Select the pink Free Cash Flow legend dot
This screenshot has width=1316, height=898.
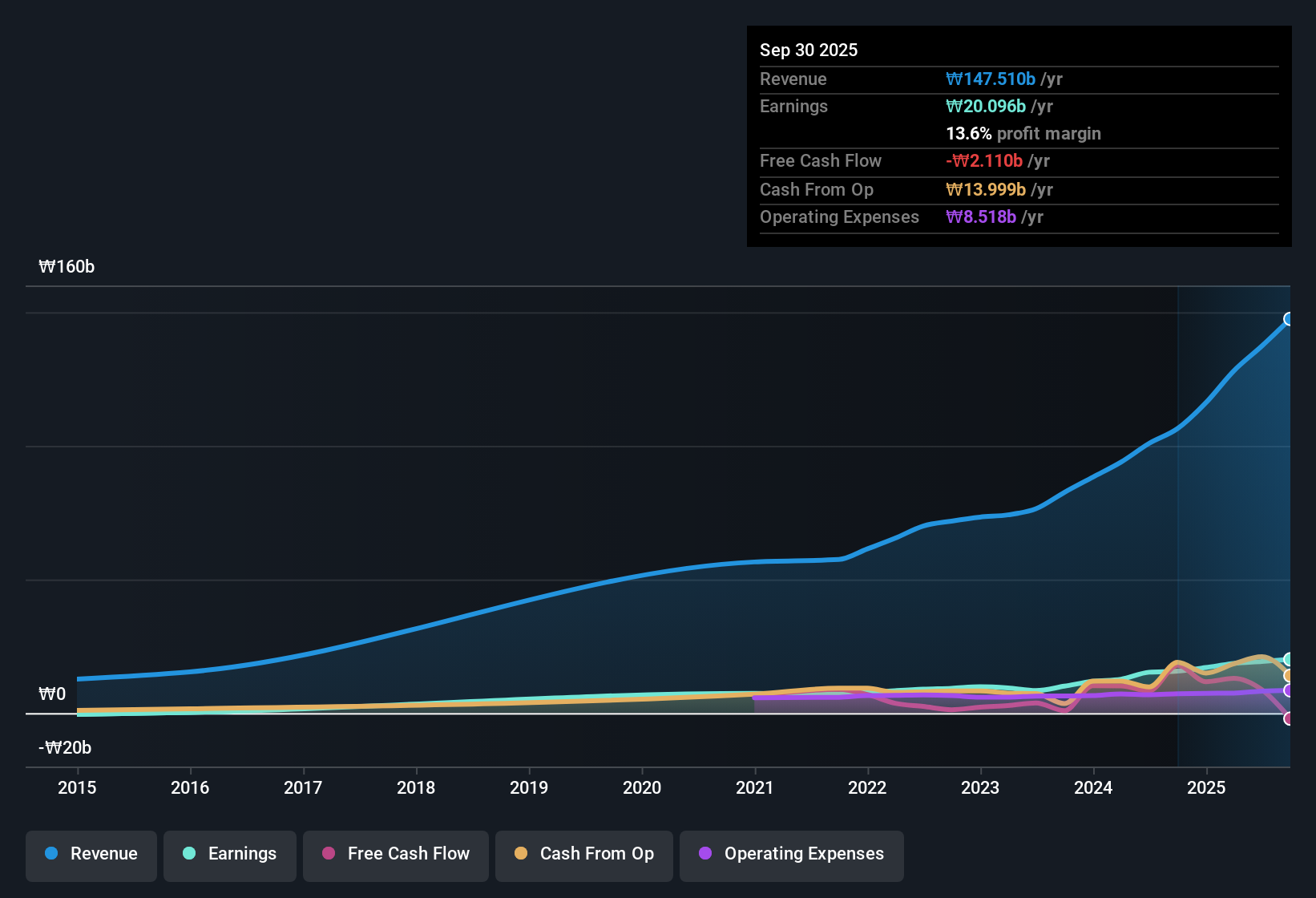click(328, 854)
